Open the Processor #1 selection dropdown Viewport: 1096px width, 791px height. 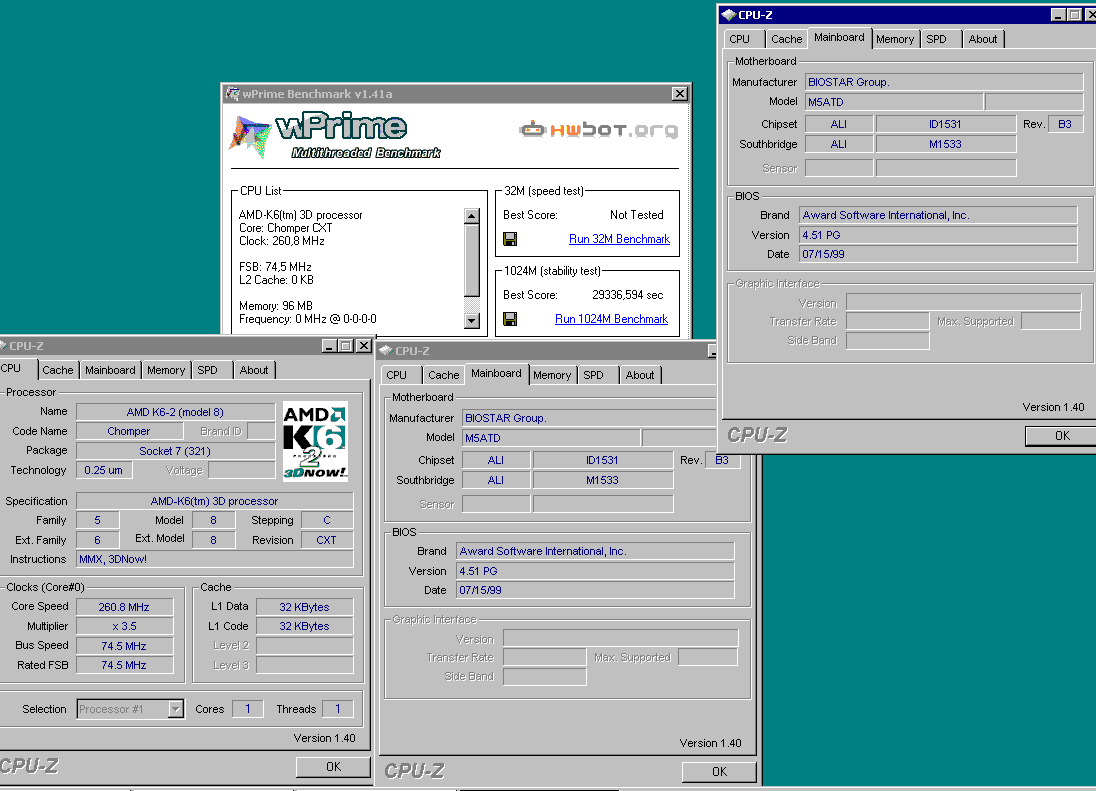[x=176, y=709]
